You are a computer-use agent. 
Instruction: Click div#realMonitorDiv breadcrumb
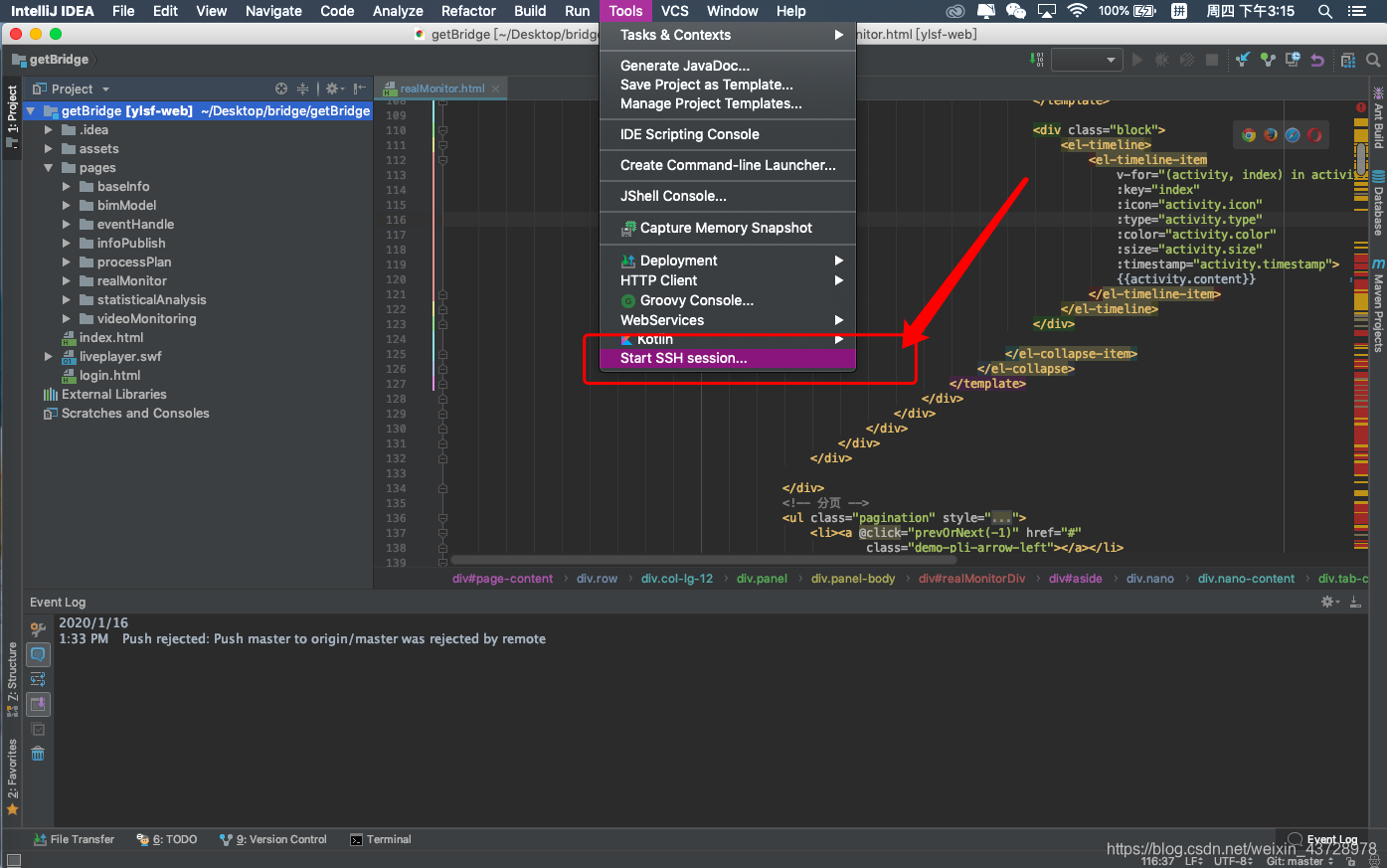[971, 579]
